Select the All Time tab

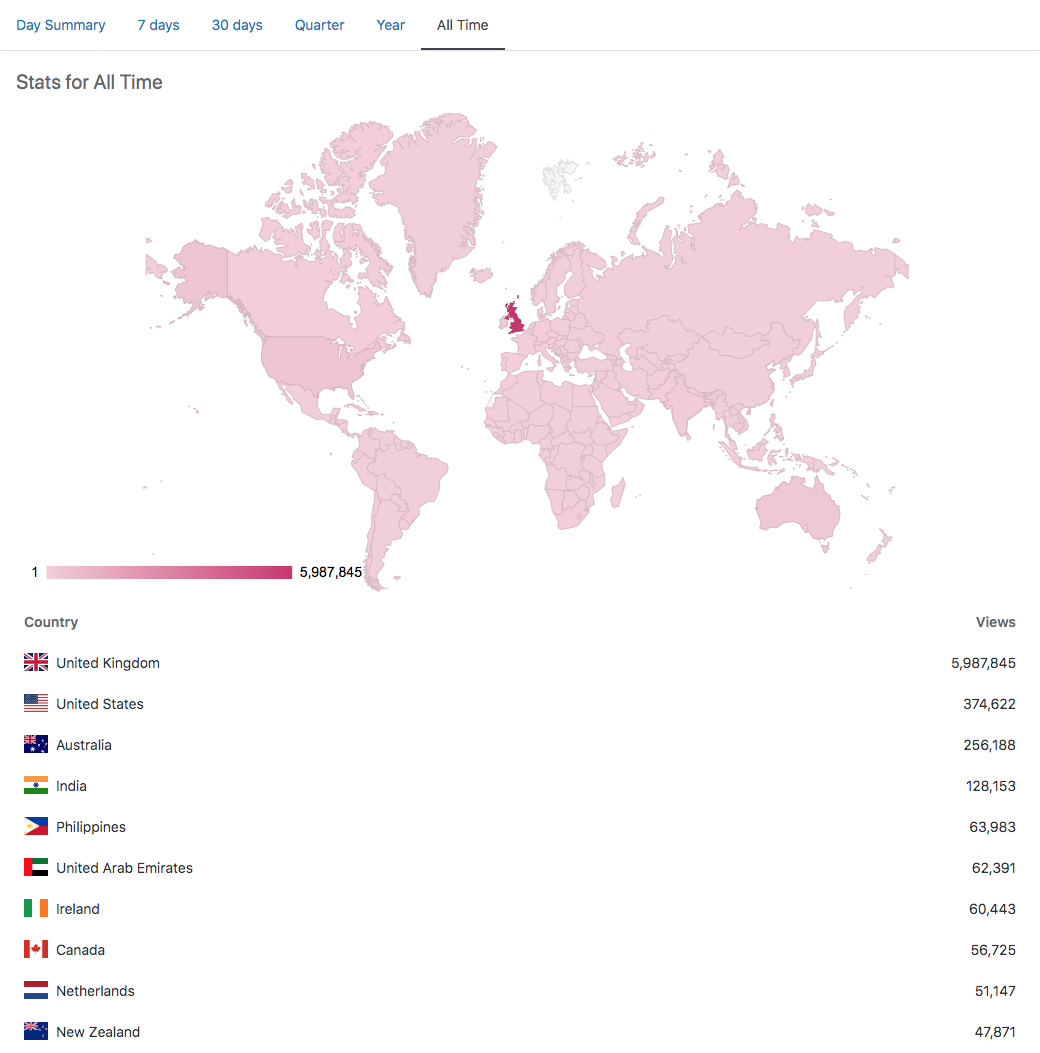[x=463, y=25]
